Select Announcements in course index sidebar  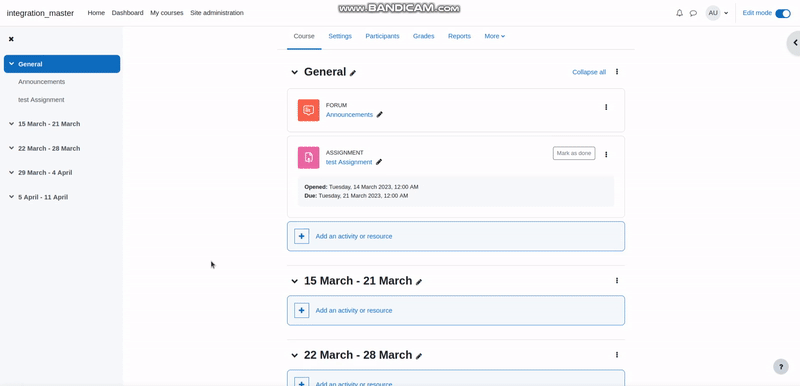pos(41,82)
